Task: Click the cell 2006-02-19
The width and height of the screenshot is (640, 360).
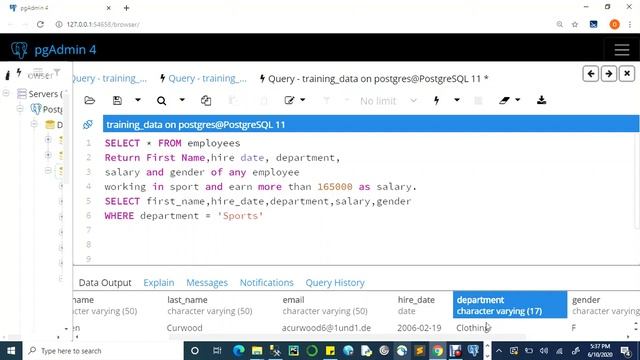Action: 419,328
